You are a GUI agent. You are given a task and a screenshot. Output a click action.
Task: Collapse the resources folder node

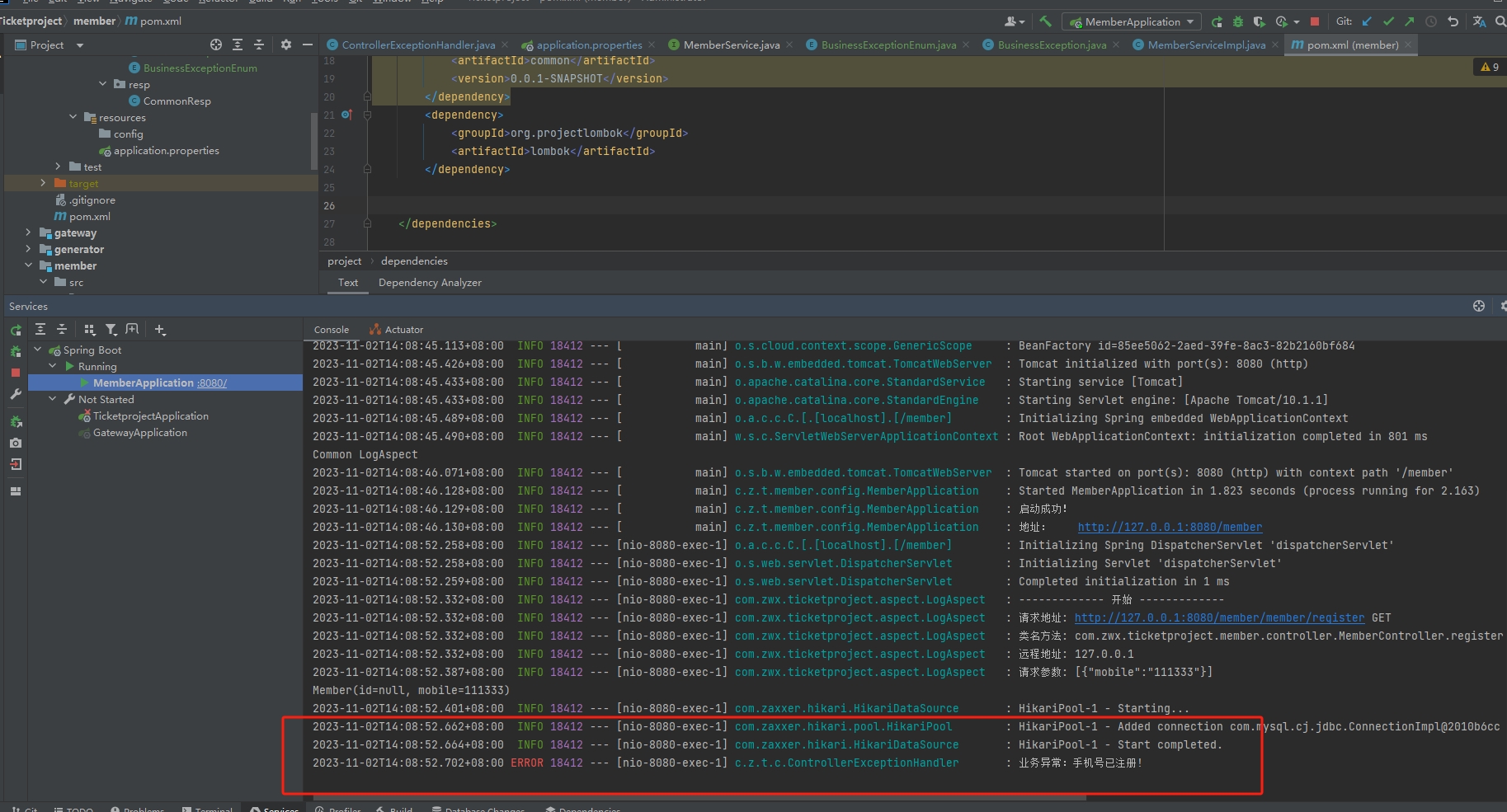(73, 117)
